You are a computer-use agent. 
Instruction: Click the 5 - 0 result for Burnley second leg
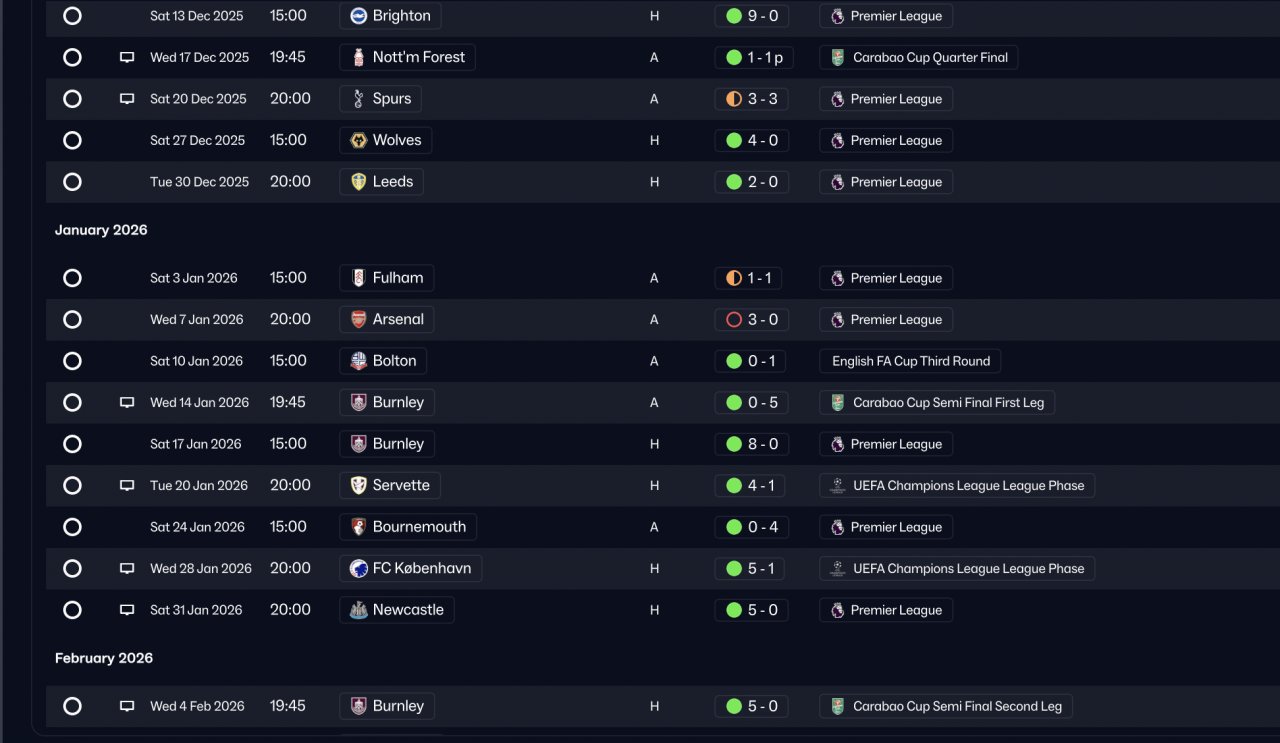pyautogui.click(x=752, y=706)
